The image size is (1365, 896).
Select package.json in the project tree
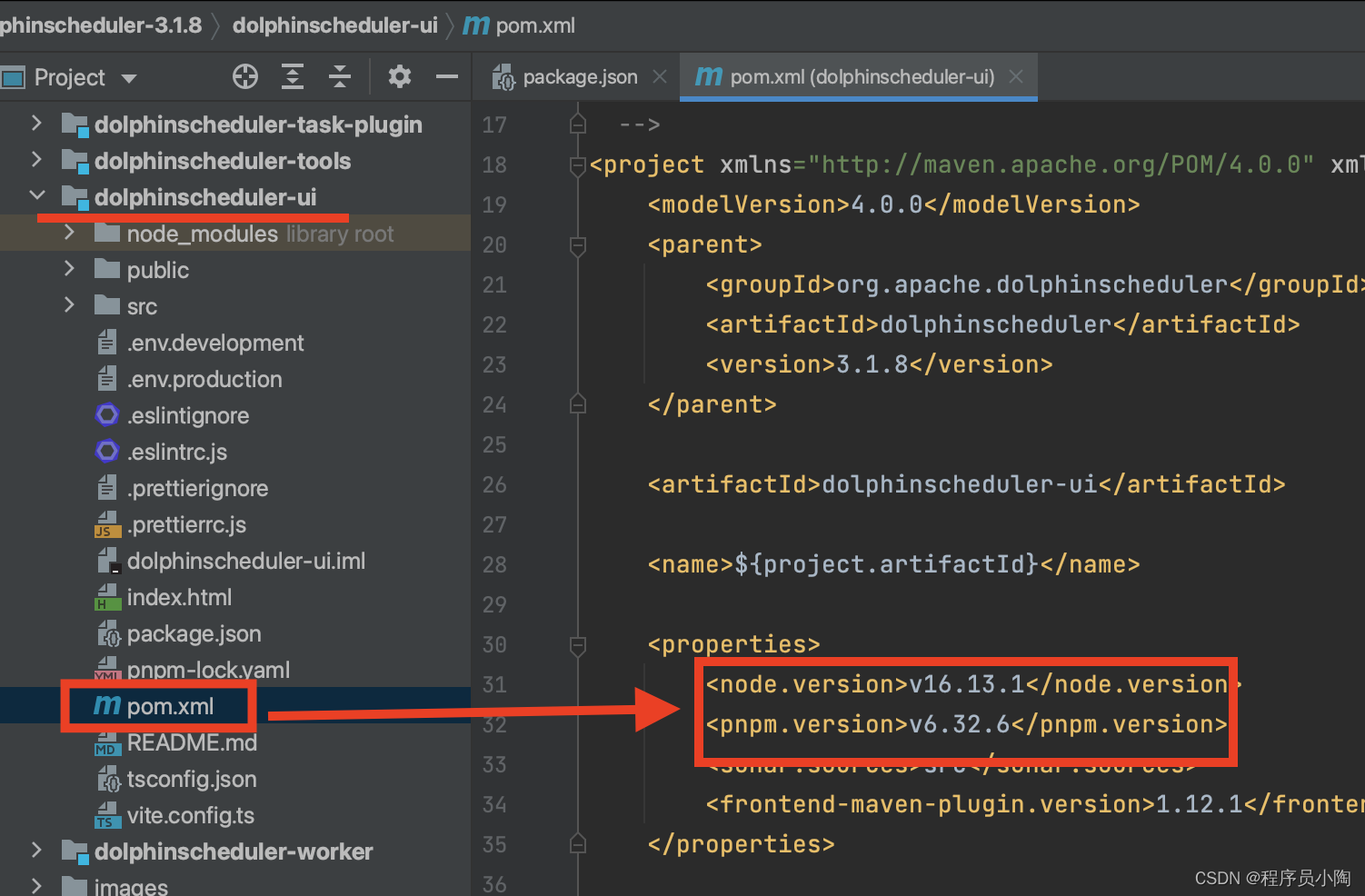194,633
